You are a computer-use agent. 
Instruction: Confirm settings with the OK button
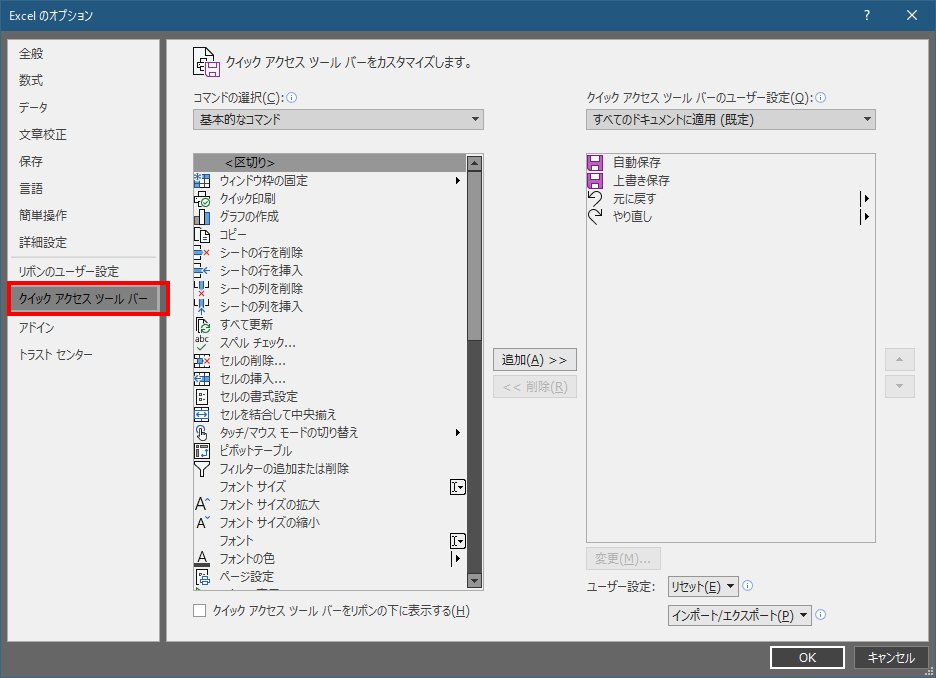pyautogui.click(x=807, y=657)
